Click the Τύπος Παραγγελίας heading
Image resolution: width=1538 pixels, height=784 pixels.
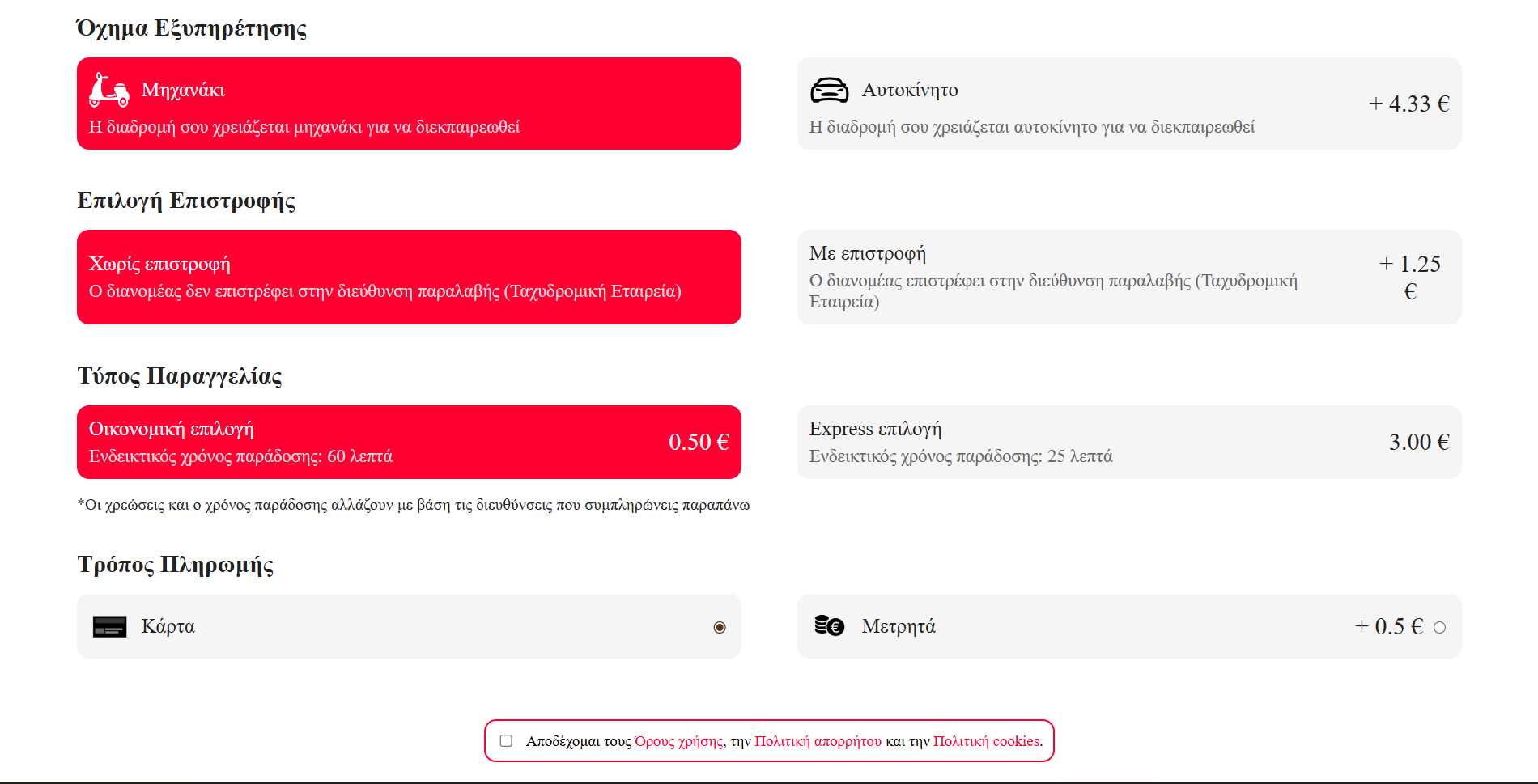pyautogui.click(x=180, y=376)
